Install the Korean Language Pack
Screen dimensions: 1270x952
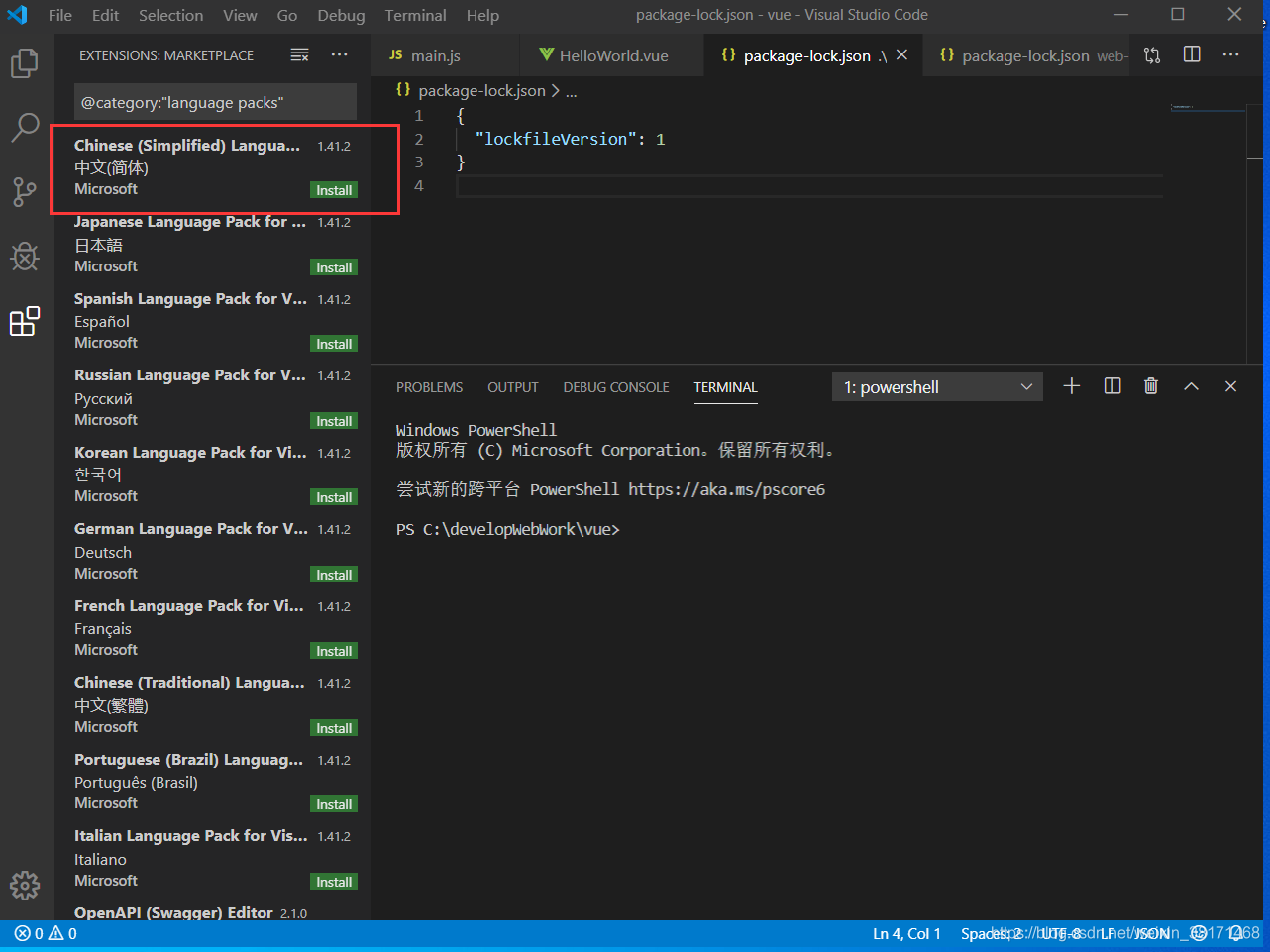pos(334,497)
